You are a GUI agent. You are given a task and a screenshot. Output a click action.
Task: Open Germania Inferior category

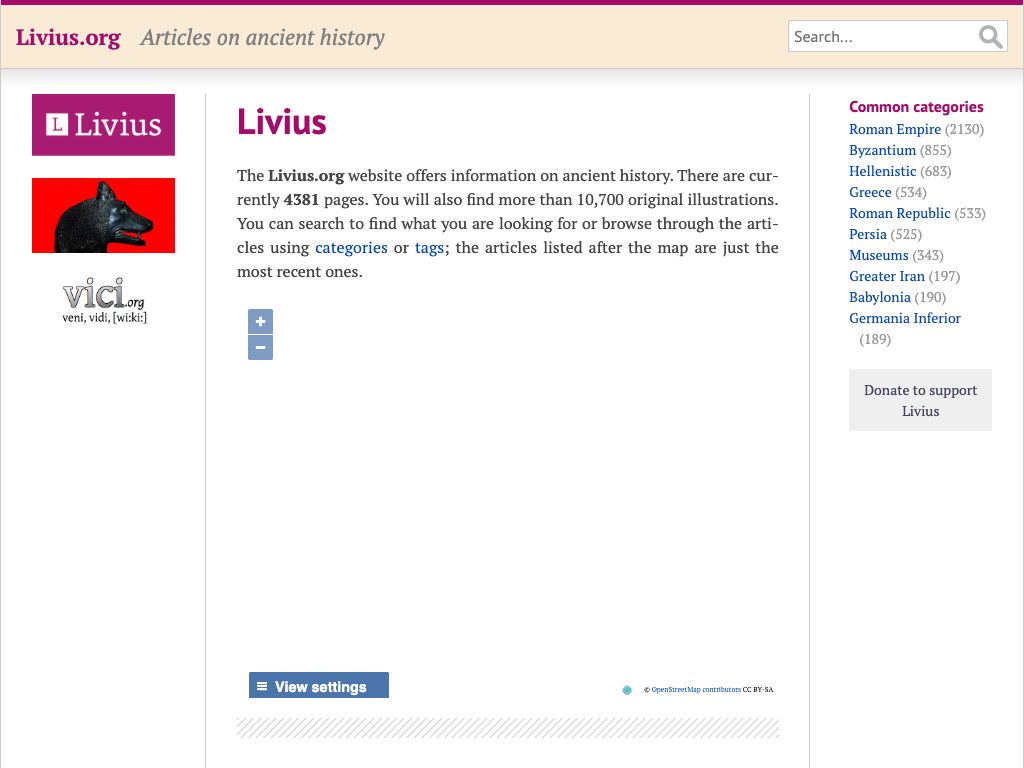pos(904,318)
